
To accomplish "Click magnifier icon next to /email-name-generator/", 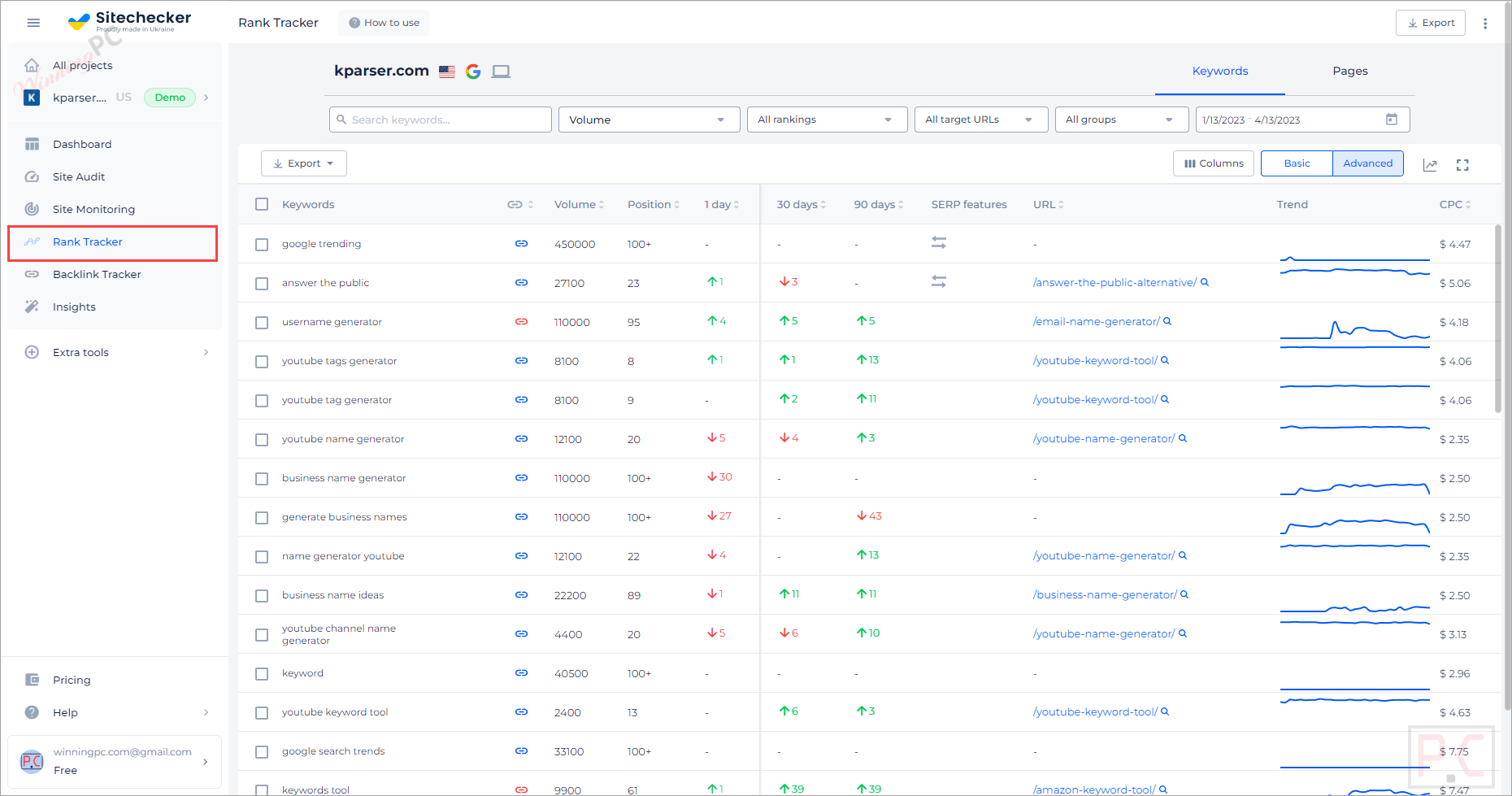I will [x=1167, y=321].
